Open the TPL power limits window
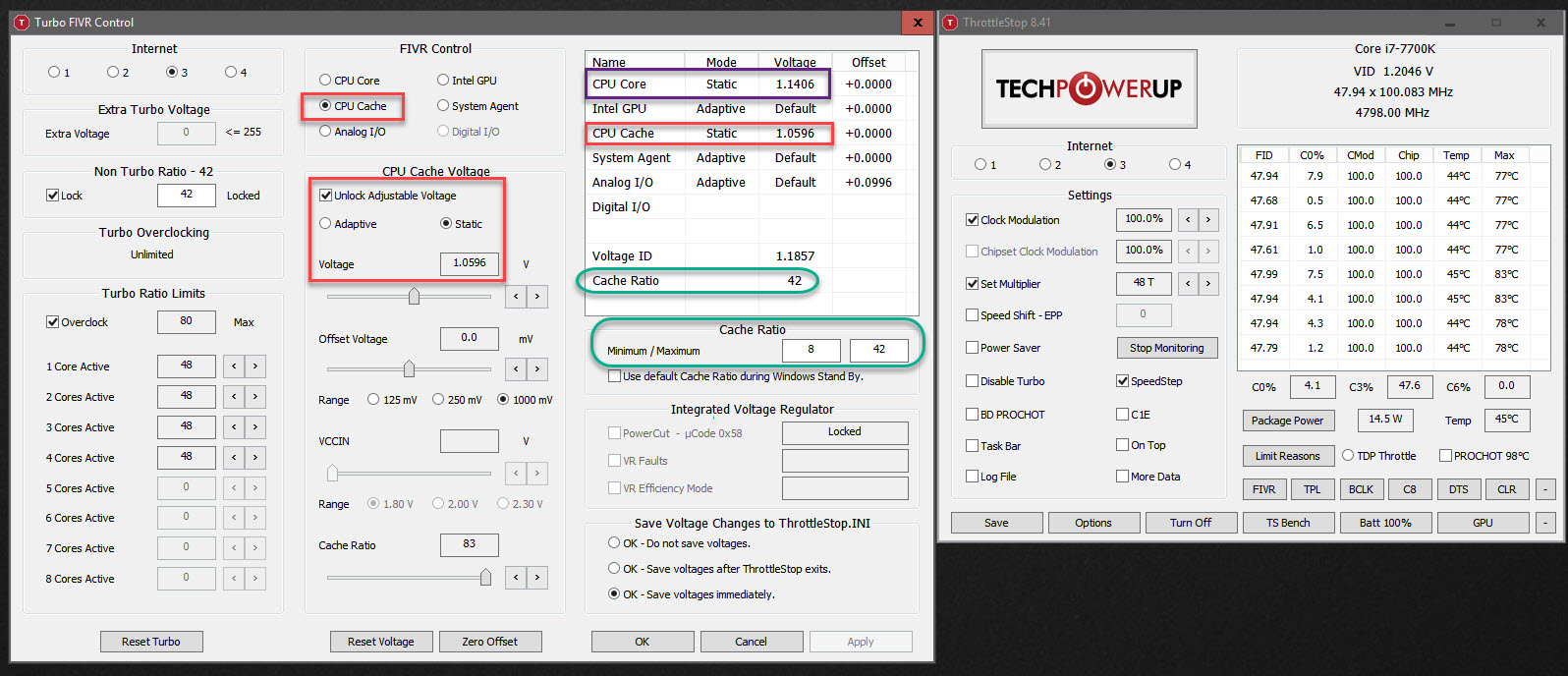Image resolution: width=1568 pixels, height=676 pixels. (1312, 489)
